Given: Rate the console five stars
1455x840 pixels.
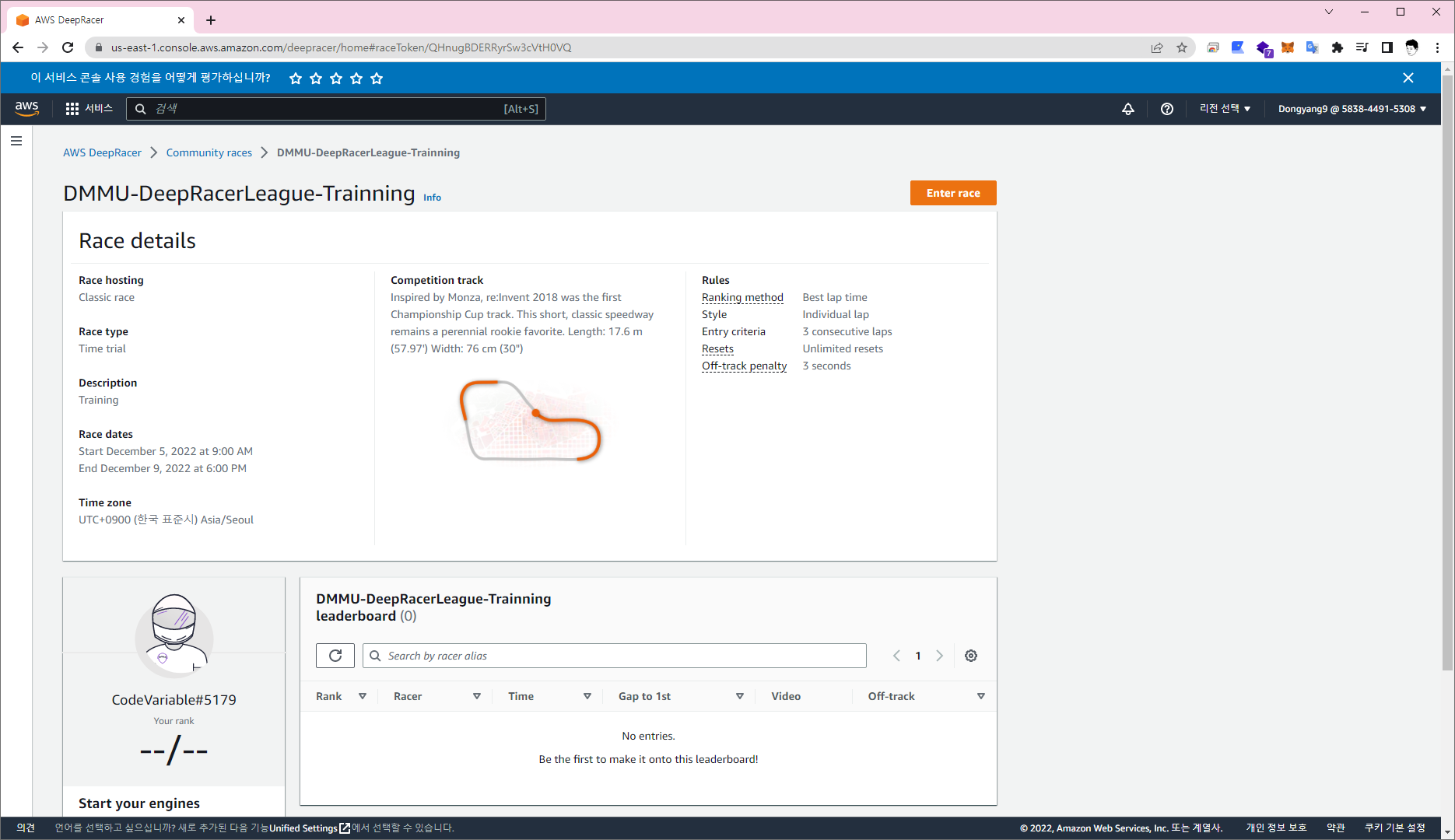Looking at the screenshot, I should coord(377,78).
